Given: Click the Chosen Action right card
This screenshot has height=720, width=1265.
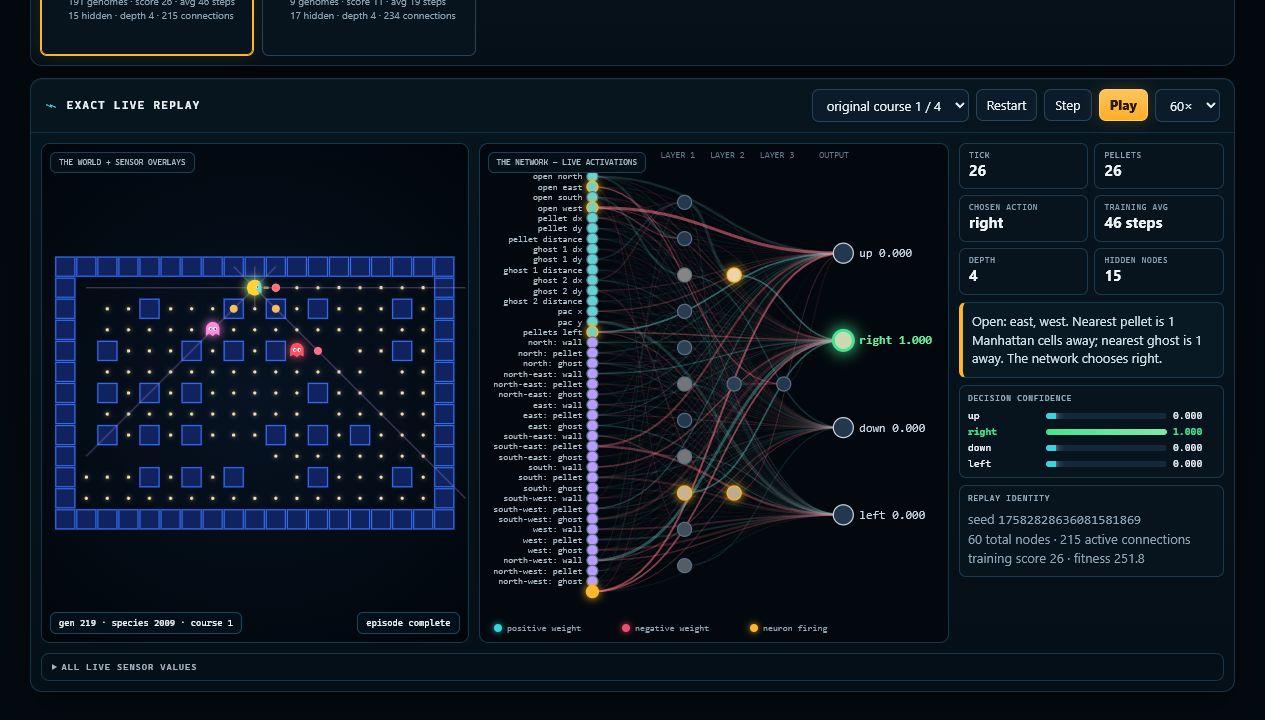Looking at the screenshot, I should 1023,218.
